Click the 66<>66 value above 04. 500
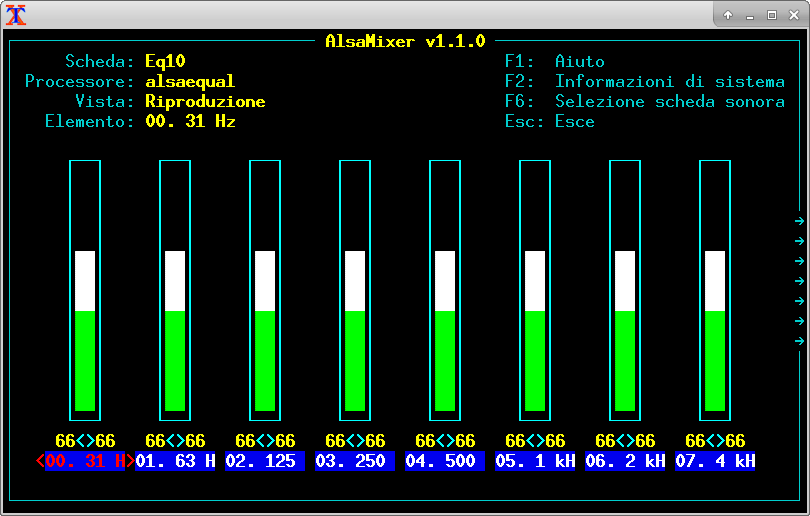The image size is (810, 516). point(445,441)
